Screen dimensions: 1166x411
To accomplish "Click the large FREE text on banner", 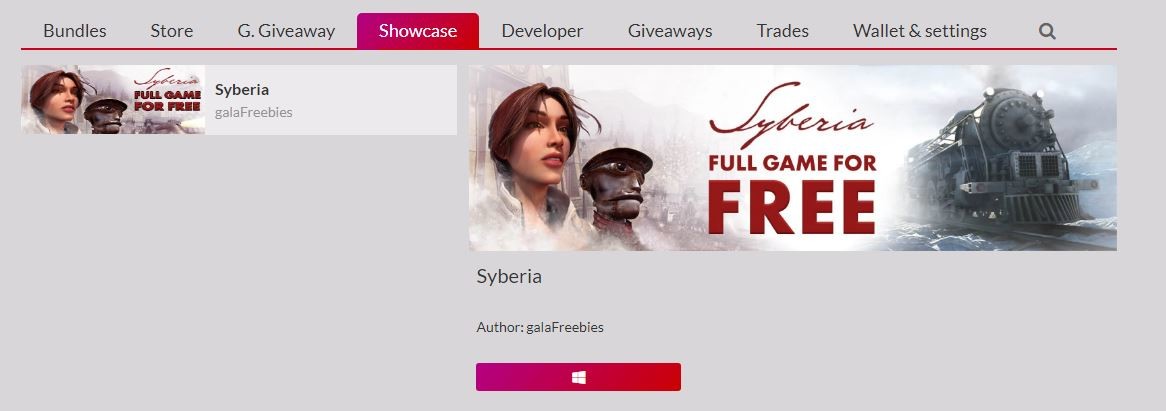I will point(791,207).
